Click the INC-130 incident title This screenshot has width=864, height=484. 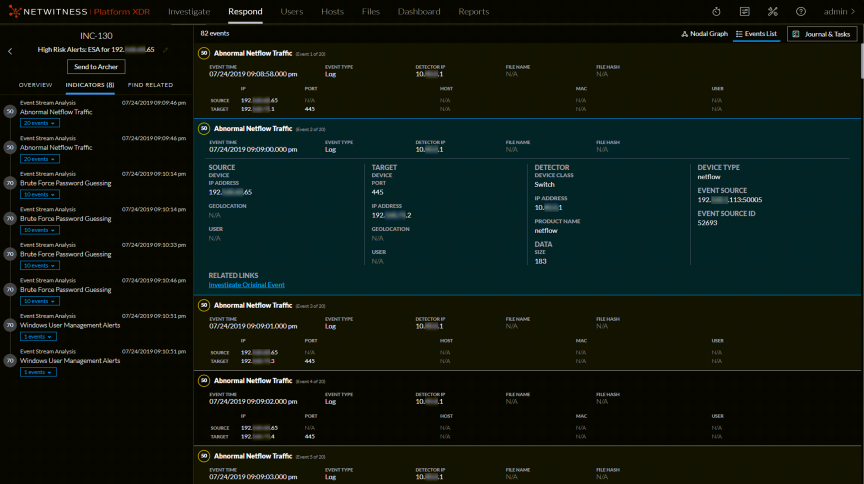click(x=96, y=36)
